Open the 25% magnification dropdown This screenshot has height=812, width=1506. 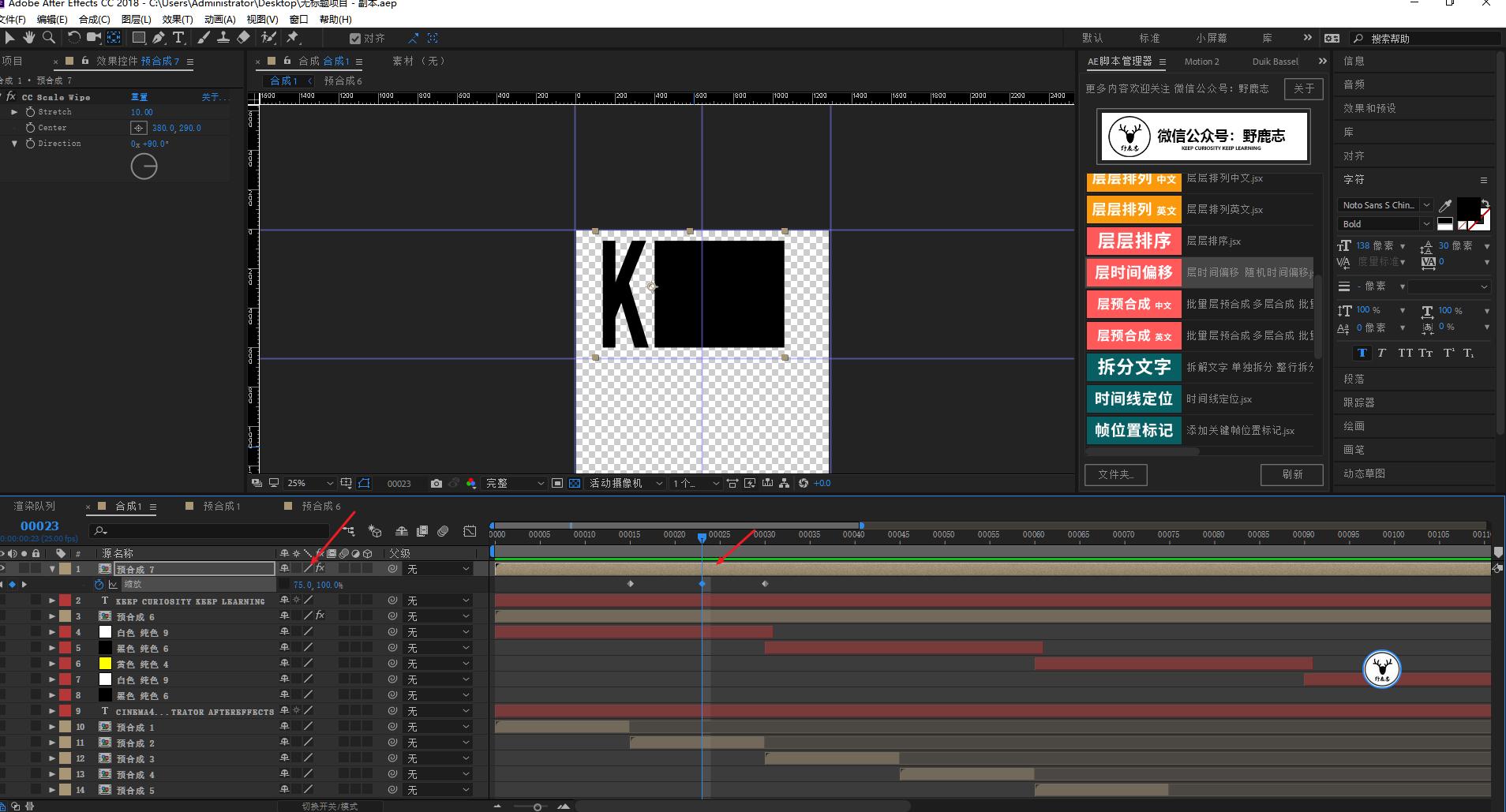pos(310,483)
